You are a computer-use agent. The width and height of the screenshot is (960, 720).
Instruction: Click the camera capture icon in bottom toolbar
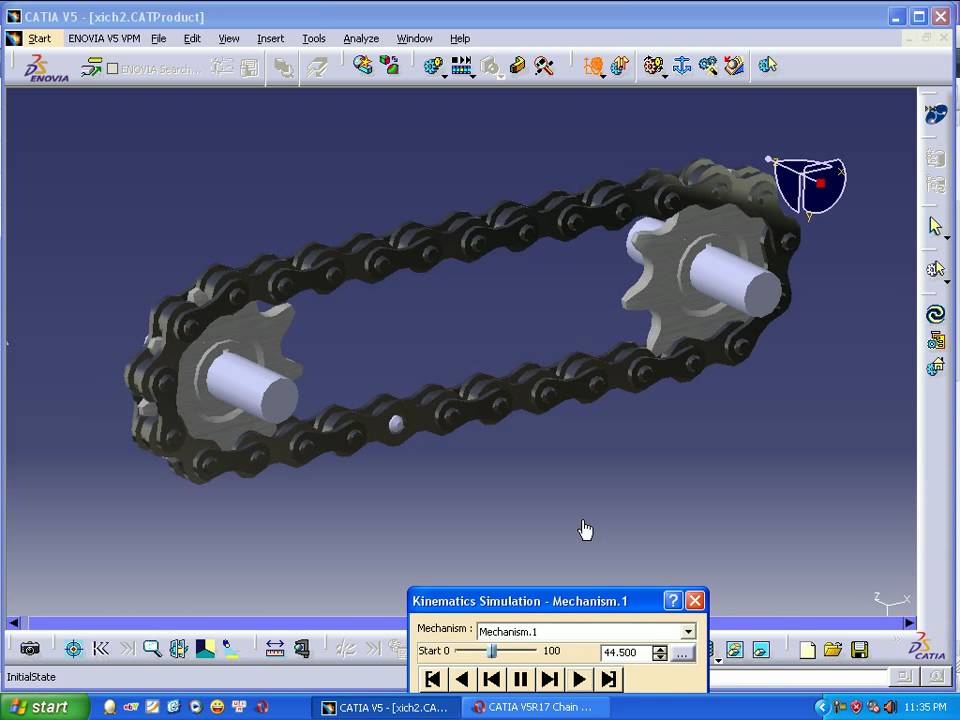(x=29, y=648)
